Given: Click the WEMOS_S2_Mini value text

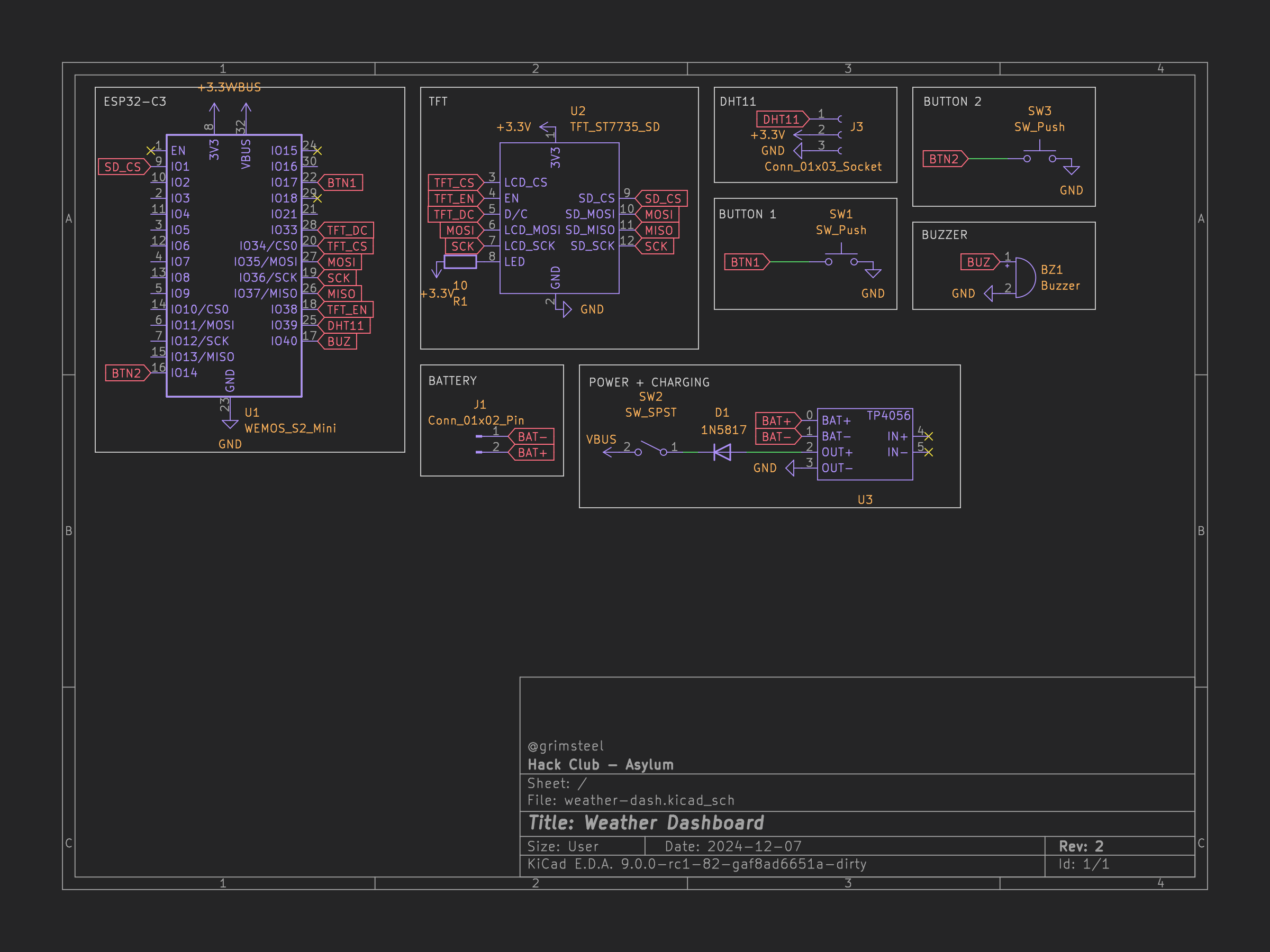Looking at the screenshot, I should [x=291, y=428].
